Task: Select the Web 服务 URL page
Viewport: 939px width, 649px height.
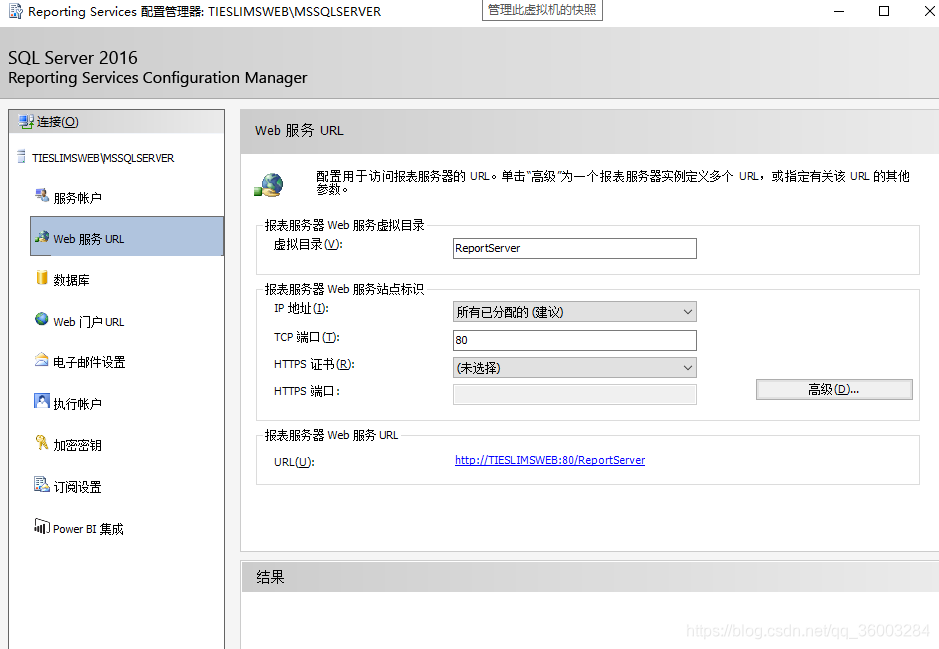Action: coord(127,236)
